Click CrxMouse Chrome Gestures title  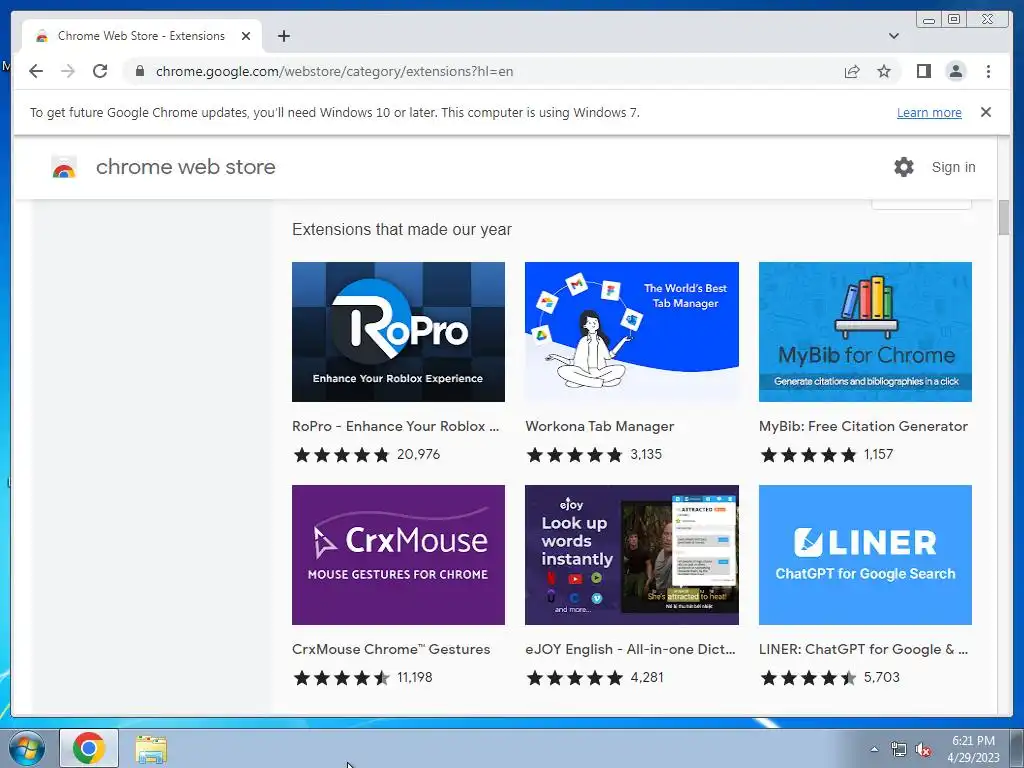[x=391, y=649]
